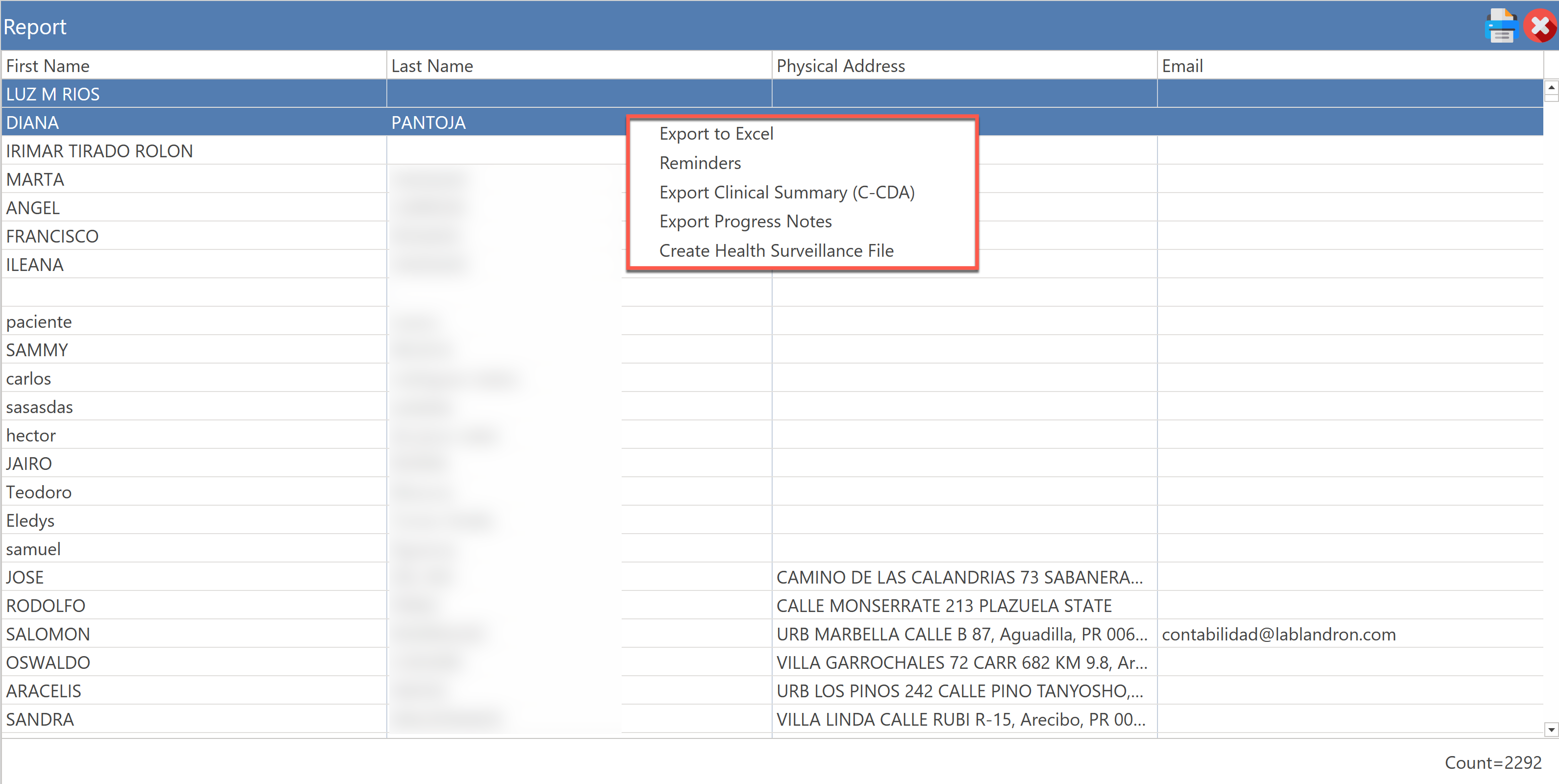
Task: Click Create Health Surveillance File
Action: [776, 250]
